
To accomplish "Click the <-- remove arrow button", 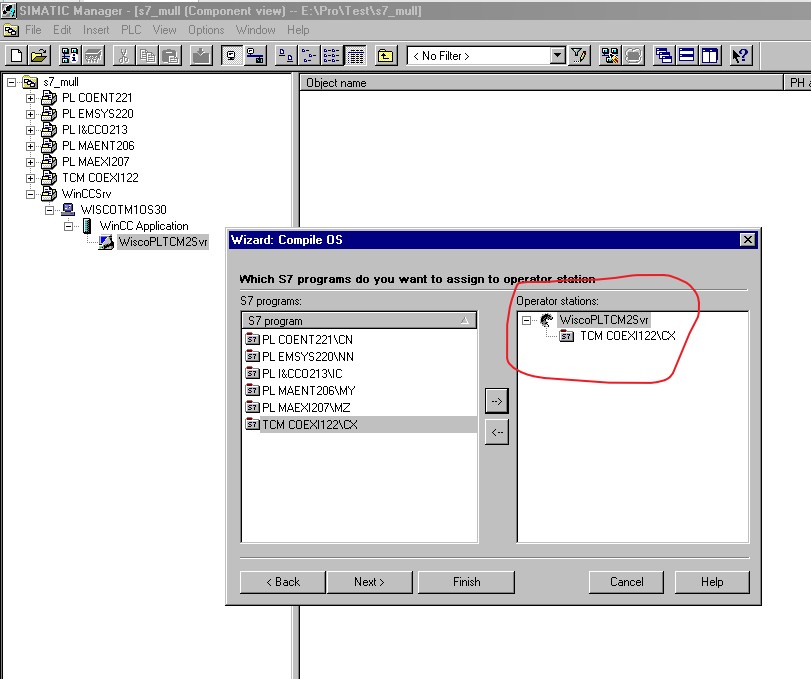I will pos(497,432).
